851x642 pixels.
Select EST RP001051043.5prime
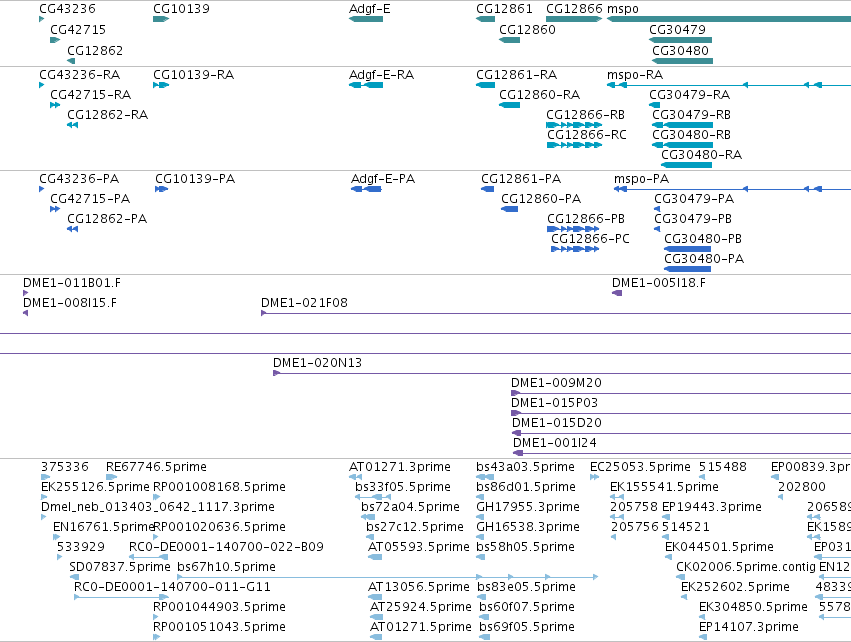tap(219, 627)
